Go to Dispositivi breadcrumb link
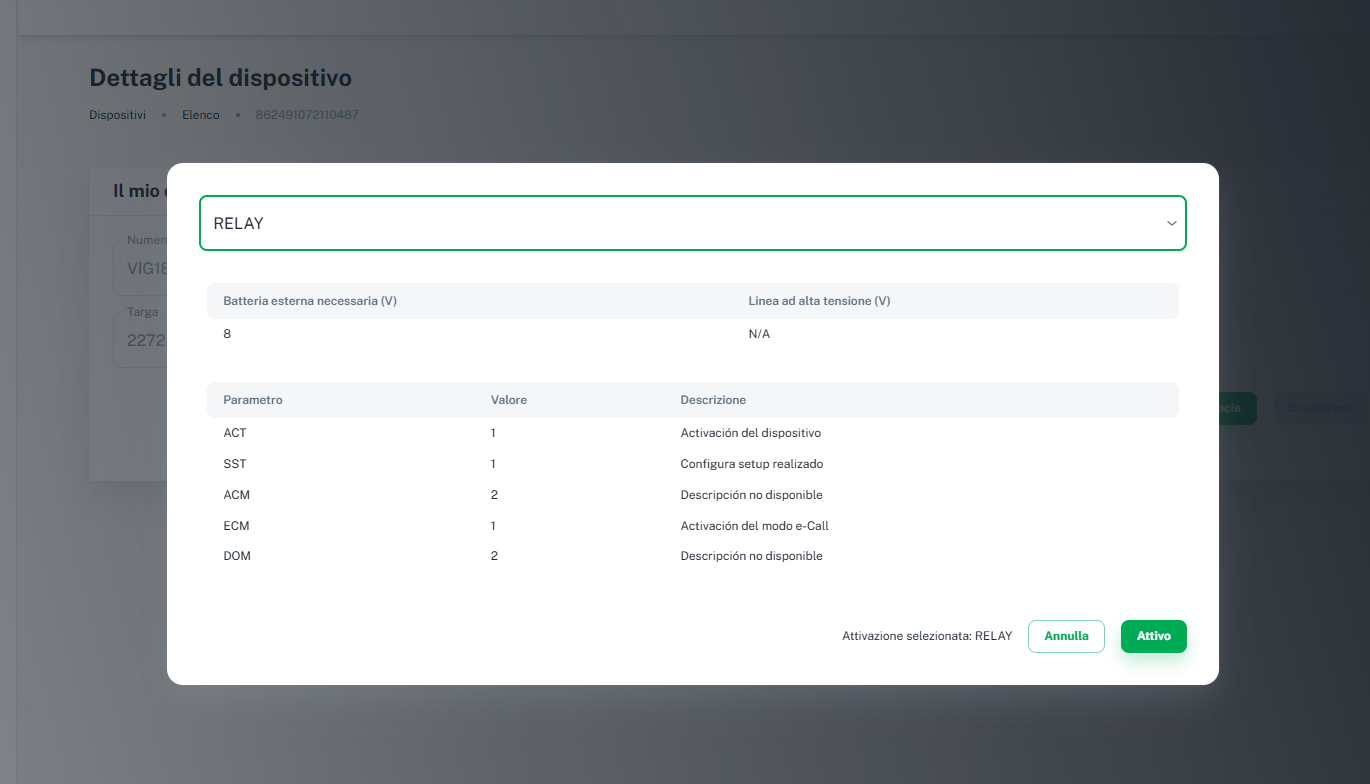This screenshot has height=784, width=1370. pyautogui.click(x=117, y=115)
